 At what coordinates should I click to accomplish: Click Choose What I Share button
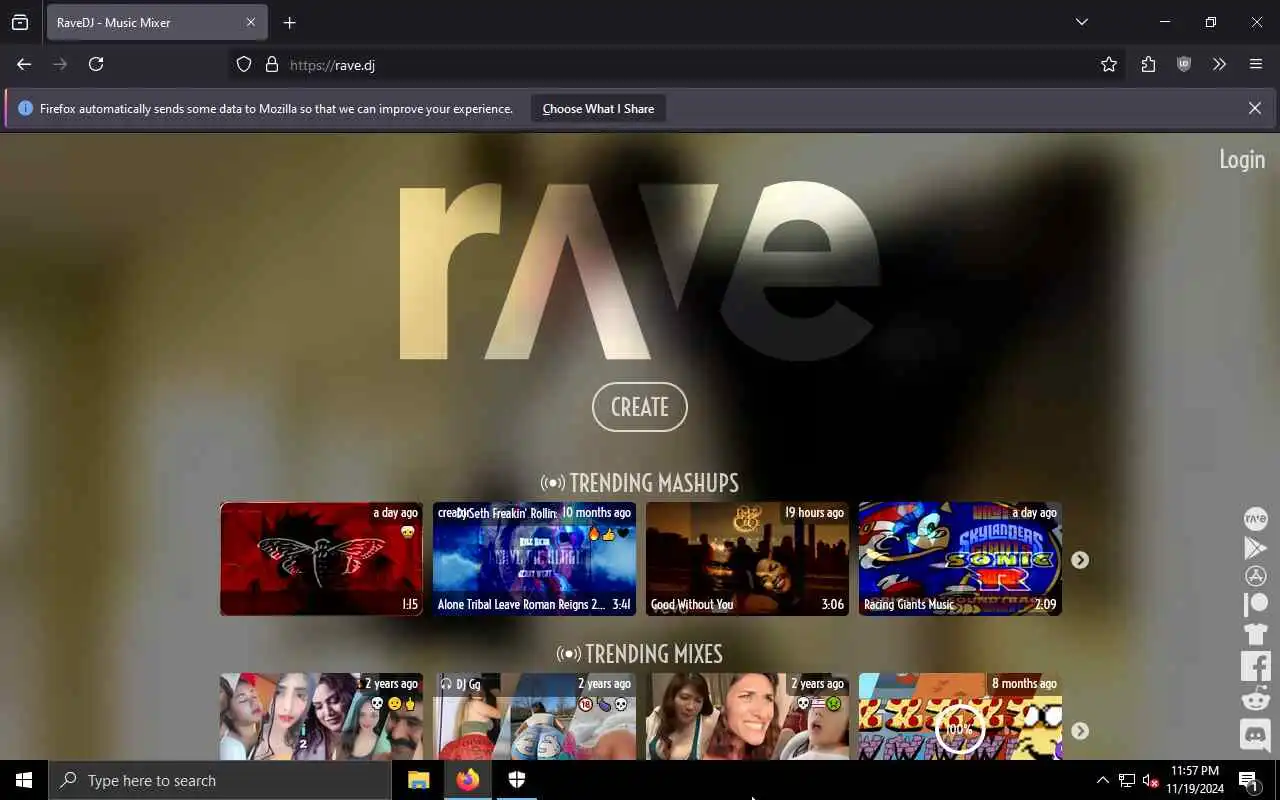[x=598, y=108]
